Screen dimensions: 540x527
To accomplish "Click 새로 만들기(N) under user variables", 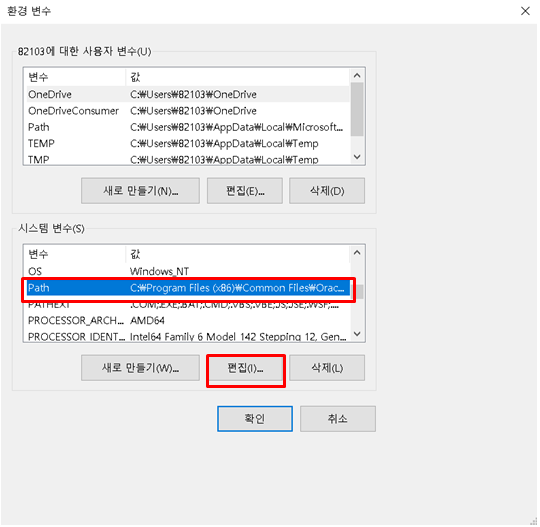I will click(x=140, y=190).
